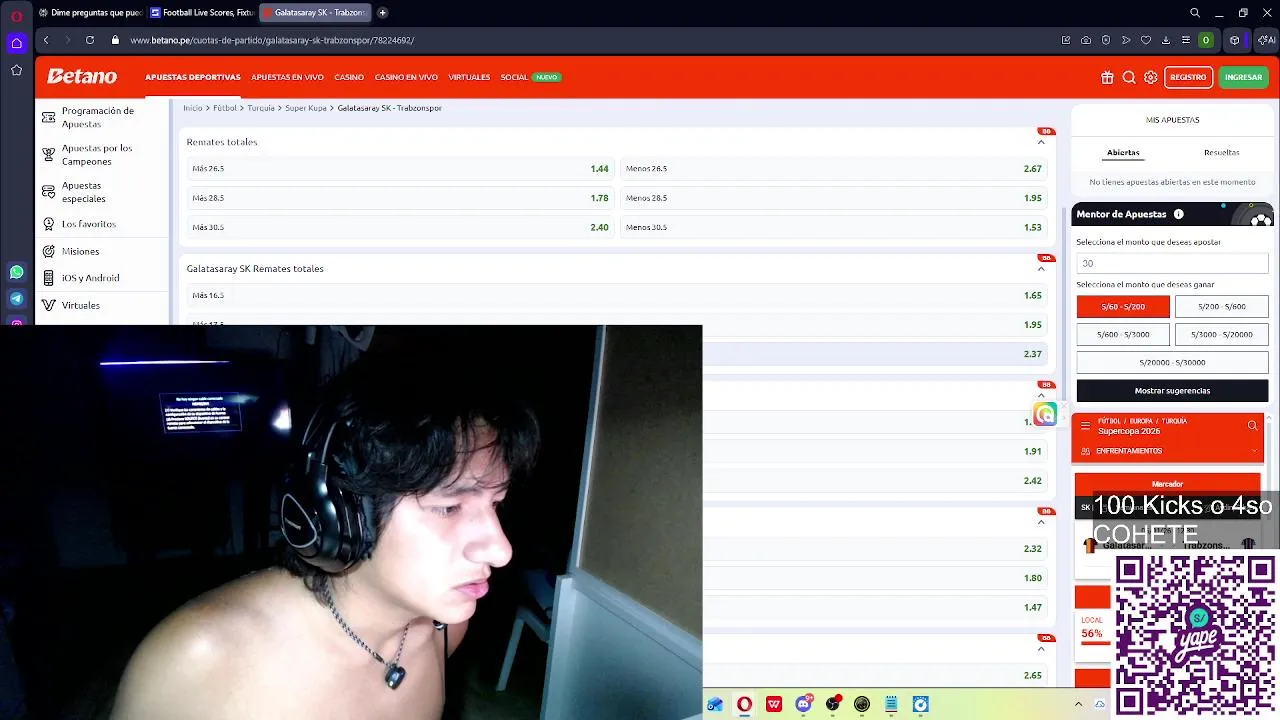
Task: Click the REGISTRO button
Action: 1188,77
